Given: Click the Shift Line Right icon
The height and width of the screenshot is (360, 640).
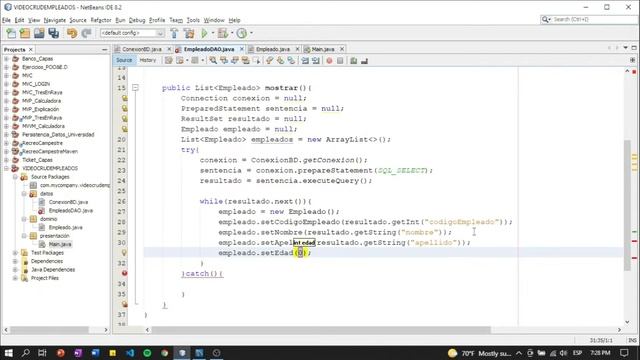Looking at the screenshot, I should click(x=316, y=60).
